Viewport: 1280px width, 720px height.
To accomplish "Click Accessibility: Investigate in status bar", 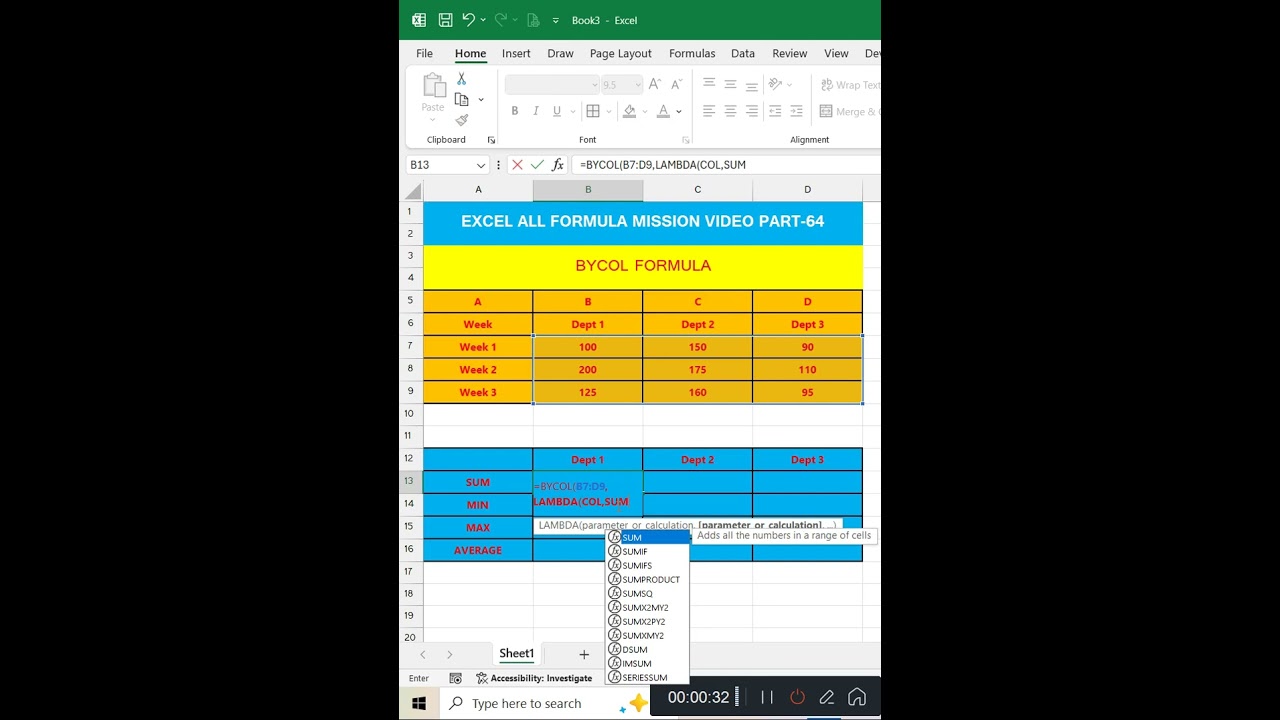I will [x=534, y=678].
